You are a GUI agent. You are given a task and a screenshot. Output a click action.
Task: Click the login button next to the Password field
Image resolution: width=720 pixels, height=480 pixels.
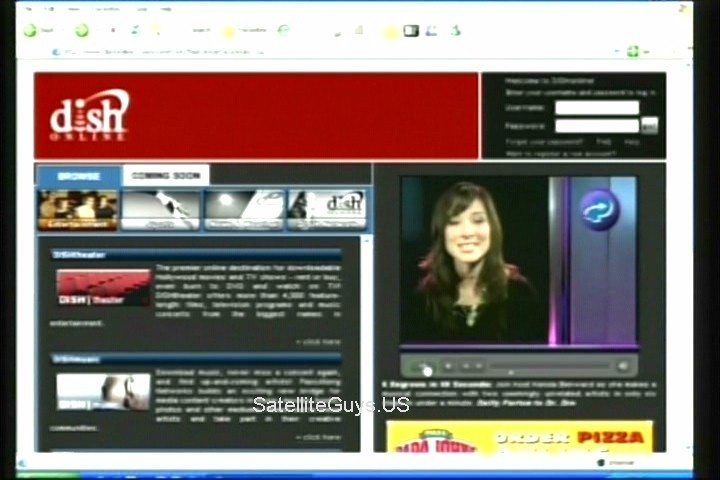coord(649,126)
